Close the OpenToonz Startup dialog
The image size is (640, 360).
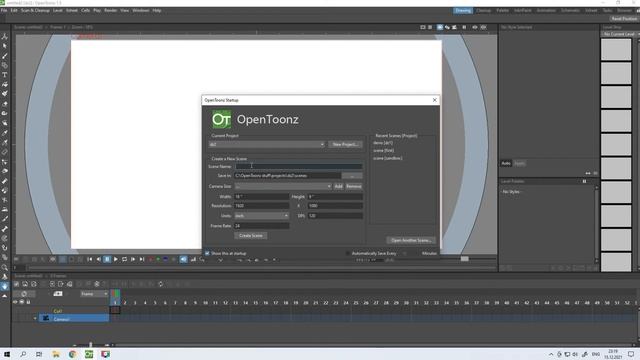435,100
